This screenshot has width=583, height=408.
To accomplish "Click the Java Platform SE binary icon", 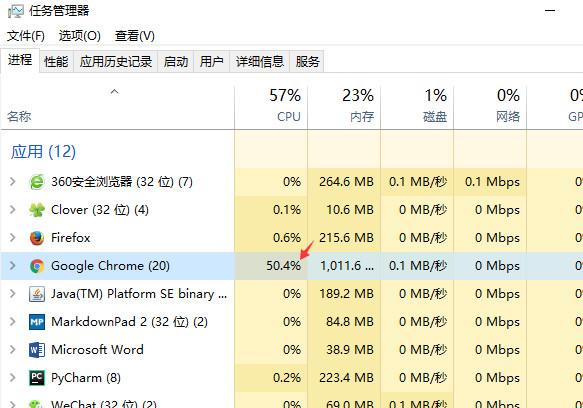I will (37, 294).
